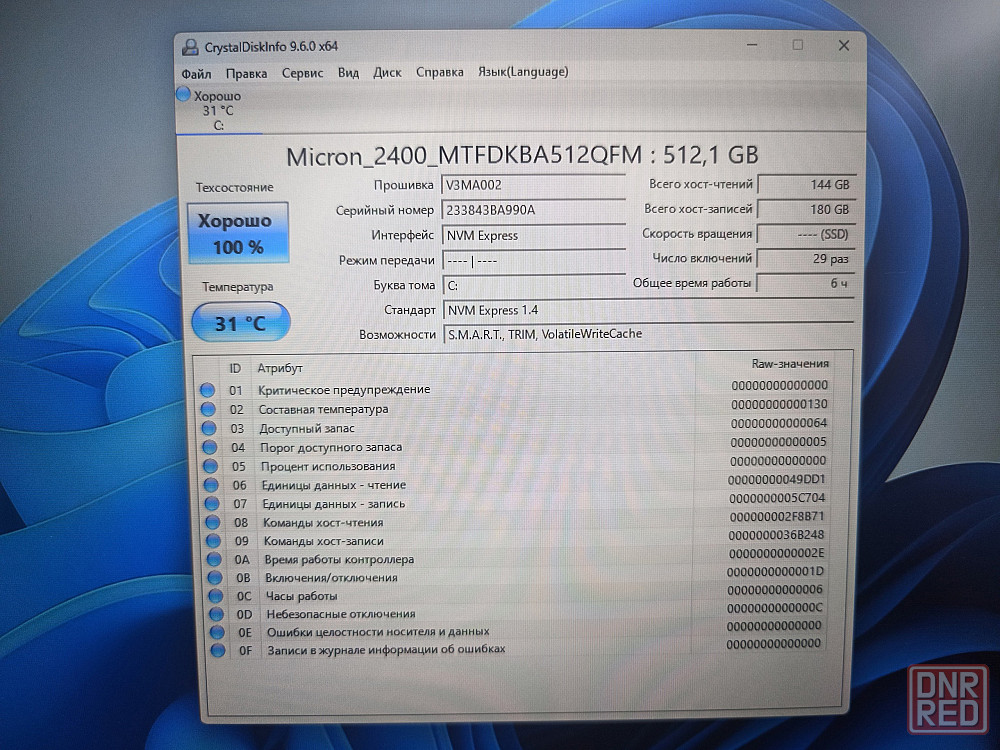Click the Техсостояние label

[x=234, y=188]
